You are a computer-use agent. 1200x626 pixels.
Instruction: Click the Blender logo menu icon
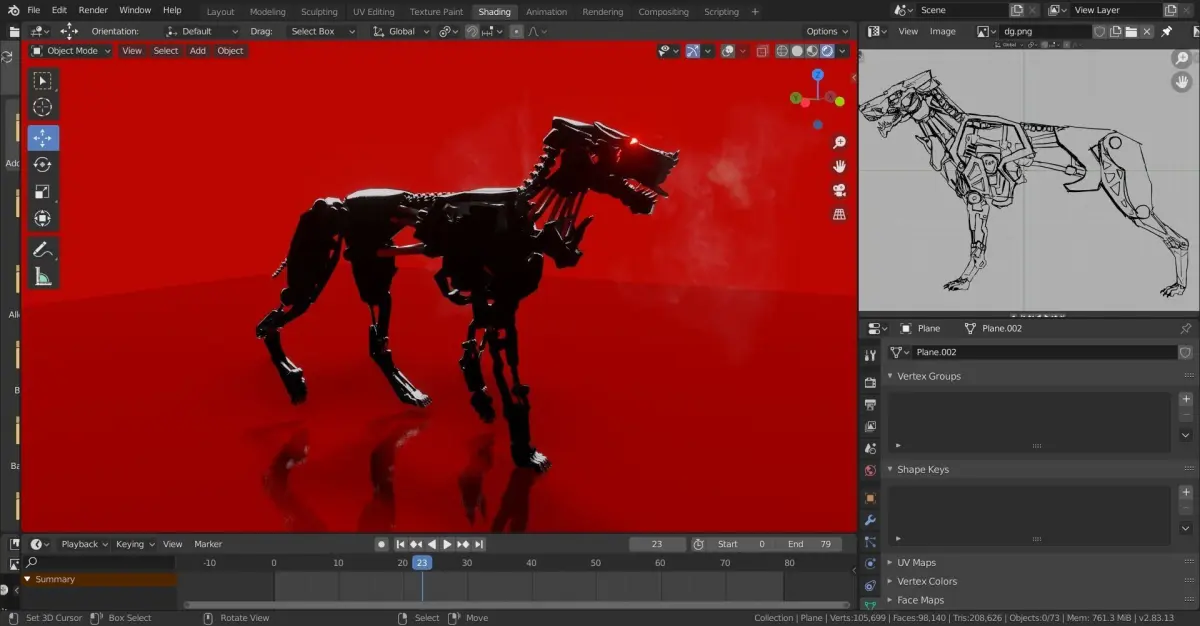12,10
